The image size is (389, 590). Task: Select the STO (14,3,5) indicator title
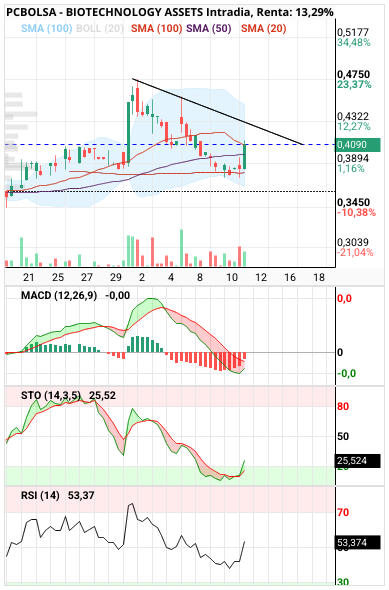pyautogui.click(x=51, y=395)
